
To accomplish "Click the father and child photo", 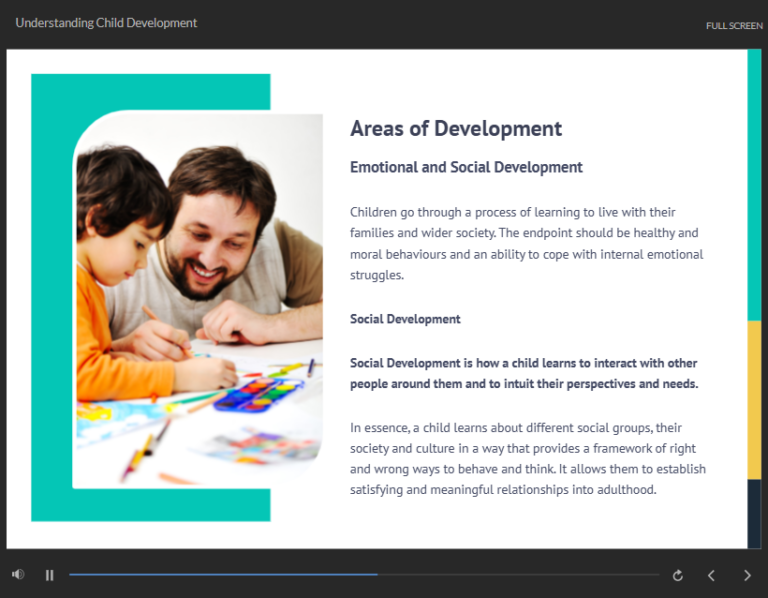I will [197, 299].
